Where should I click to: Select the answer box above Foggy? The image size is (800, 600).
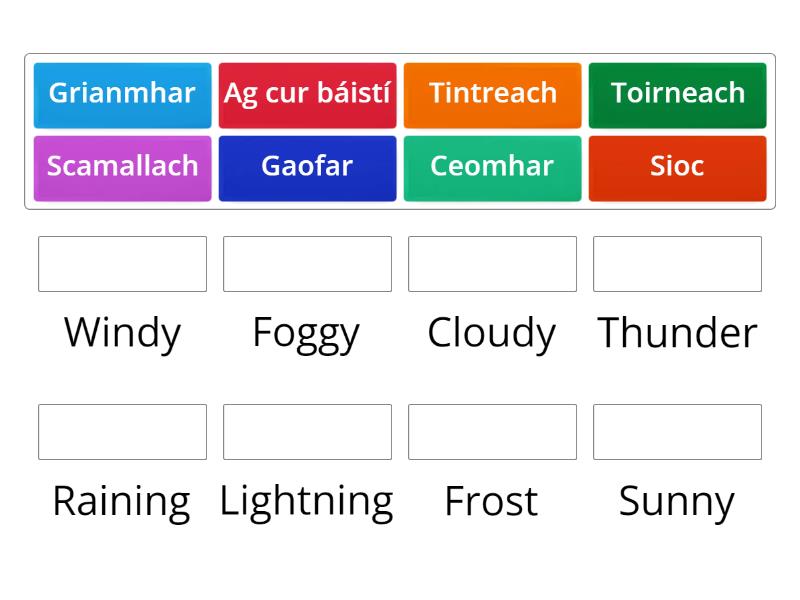pos(307,264)
